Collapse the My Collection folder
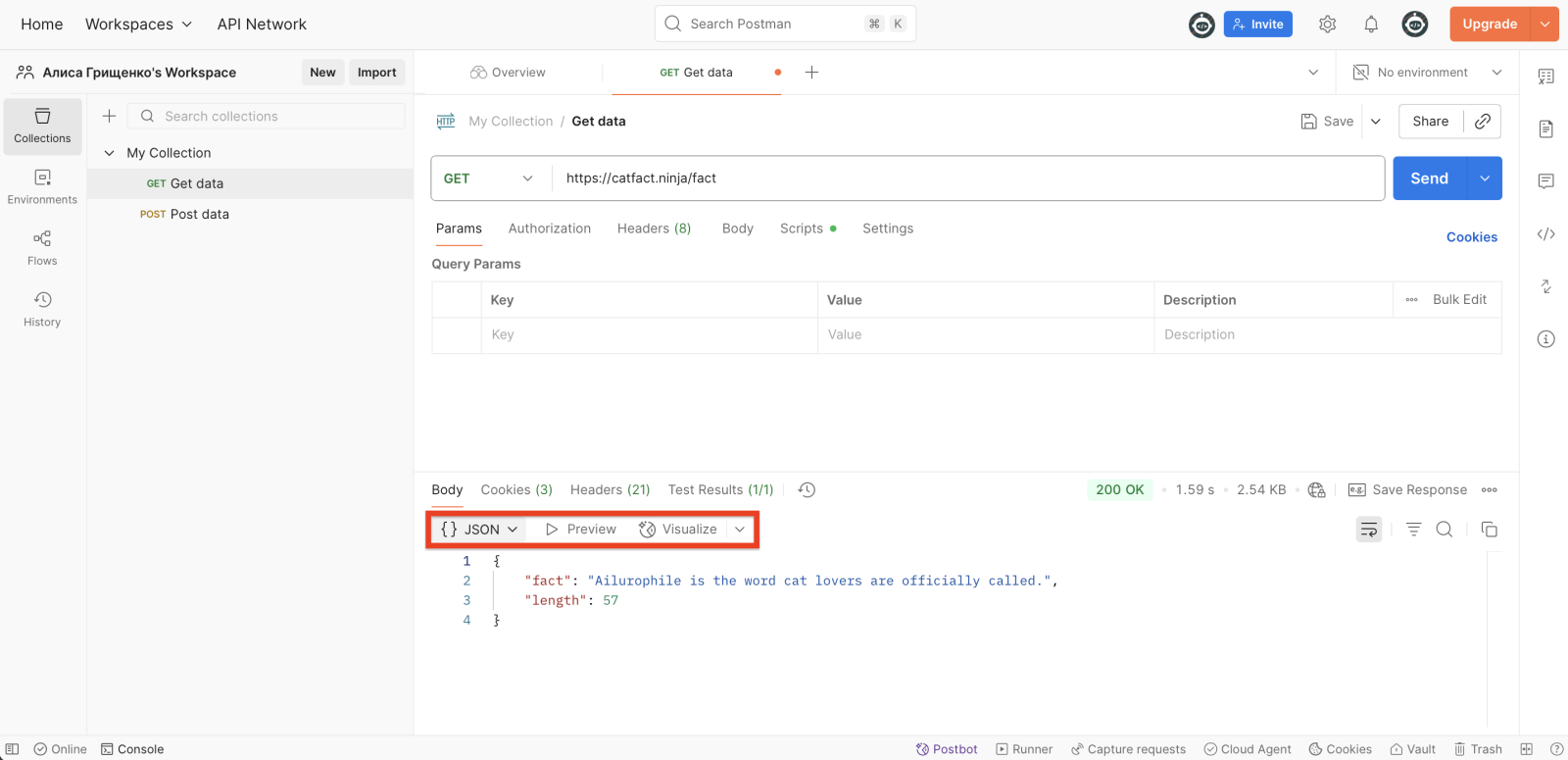 click(x=110, y=153)
